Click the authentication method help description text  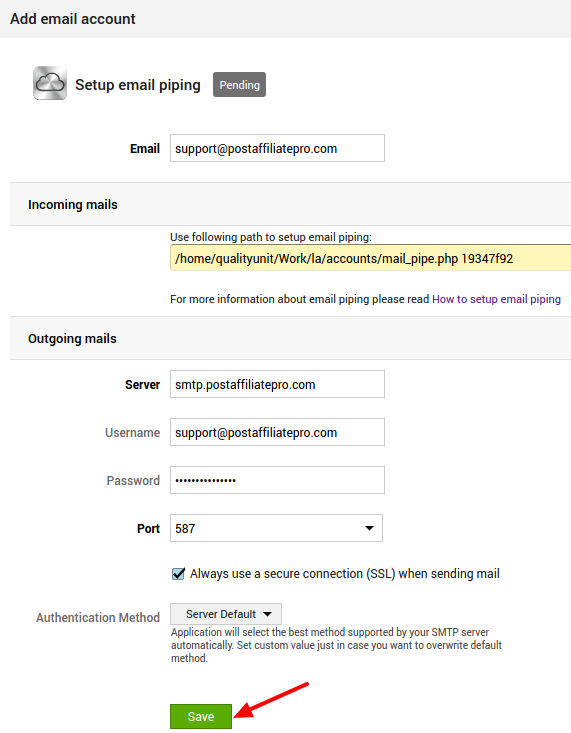tap(336, 645)
